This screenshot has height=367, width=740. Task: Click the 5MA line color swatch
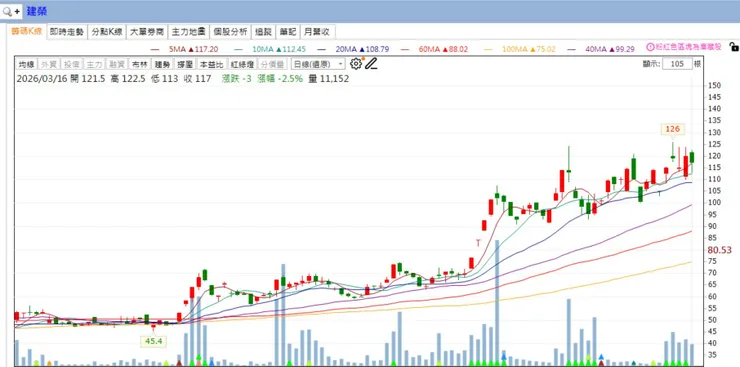tap(154, 49)
